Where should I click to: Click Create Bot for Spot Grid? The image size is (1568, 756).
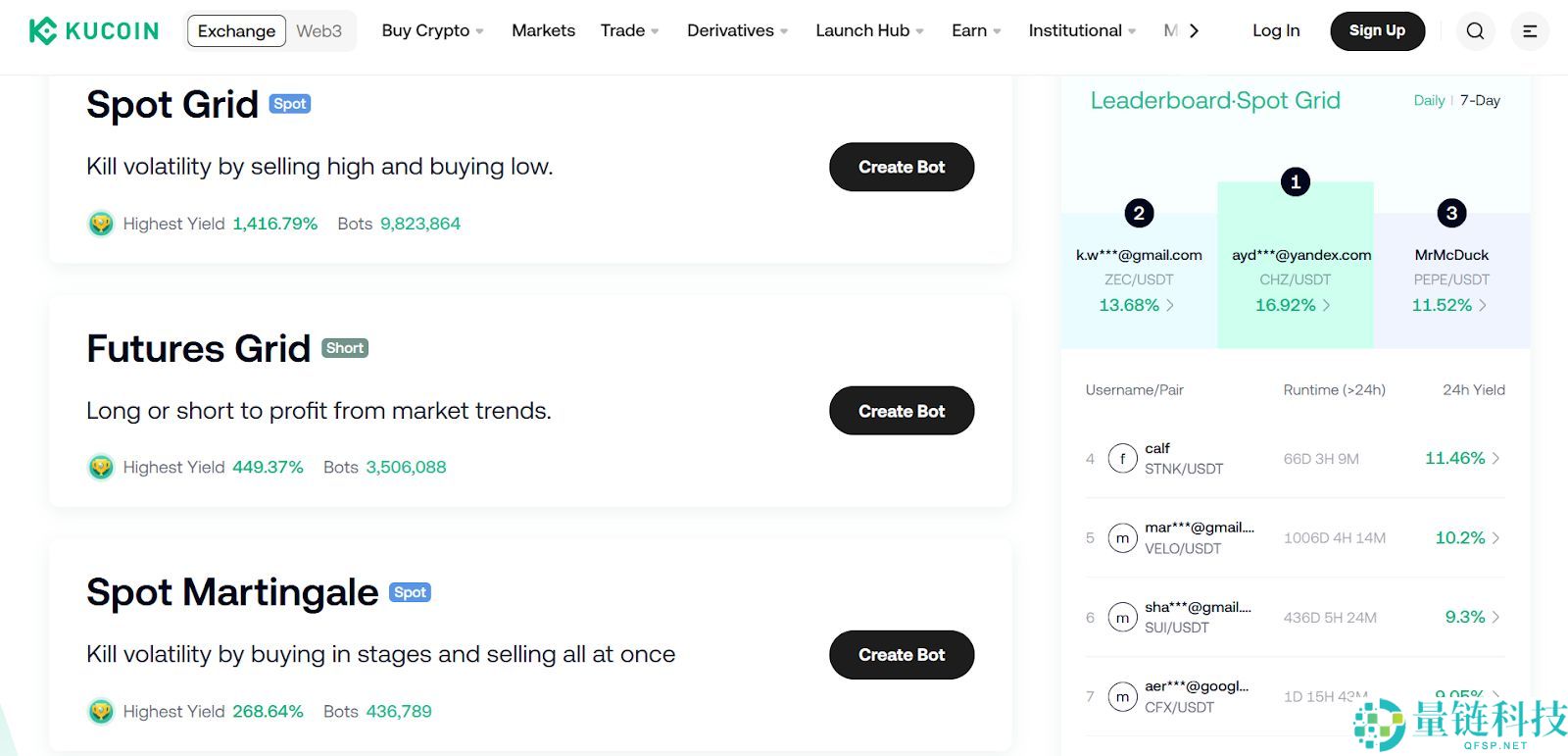click(x=902, y=167)
